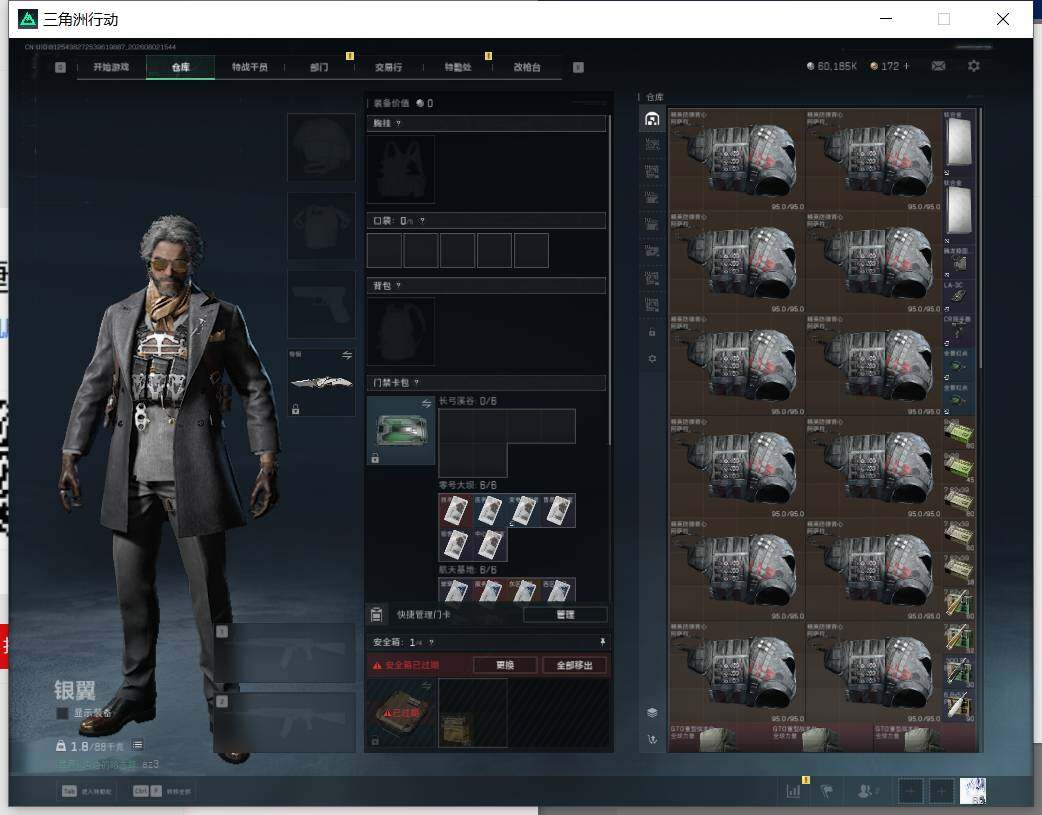This screenshot has height=815, width=1042.
Task: Swap the melee knife via arrows icon
Action: (346, 356)
